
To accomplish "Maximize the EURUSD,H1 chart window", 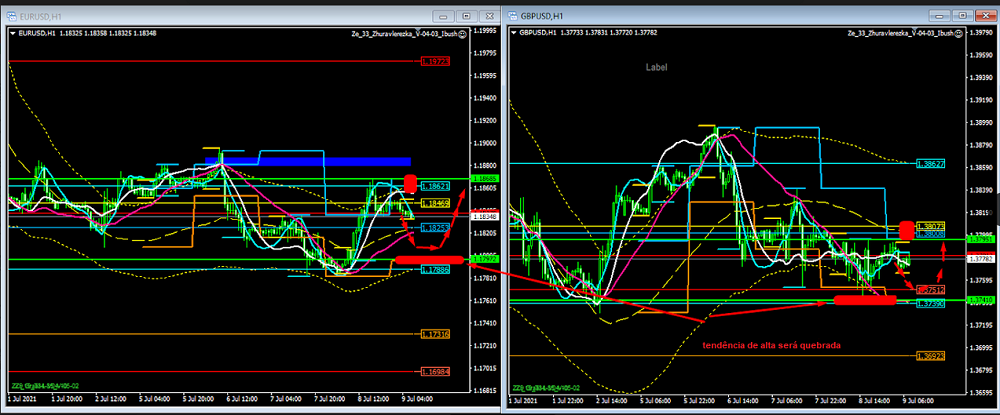I will [465, 17].
